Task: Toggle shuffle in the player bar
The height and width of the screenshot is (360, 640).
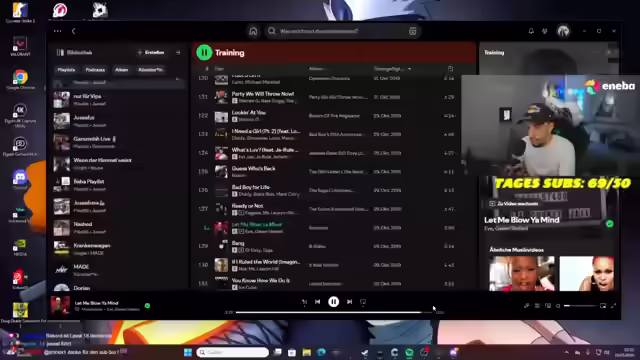Action: click(304, 302)
